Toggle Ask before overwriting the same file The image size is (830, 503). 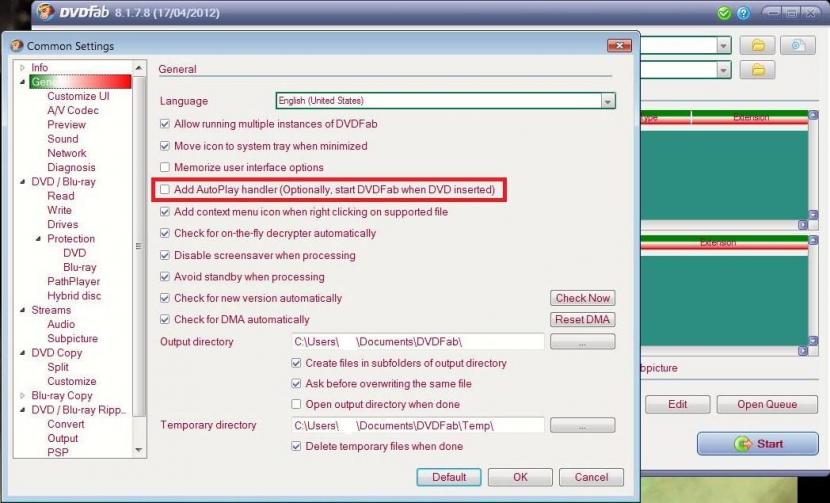point(296,383)
